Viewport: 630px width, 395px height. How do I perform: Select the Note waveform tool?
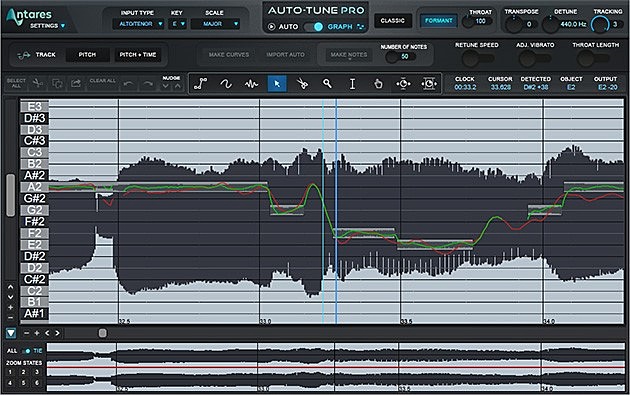pos(252,84)
